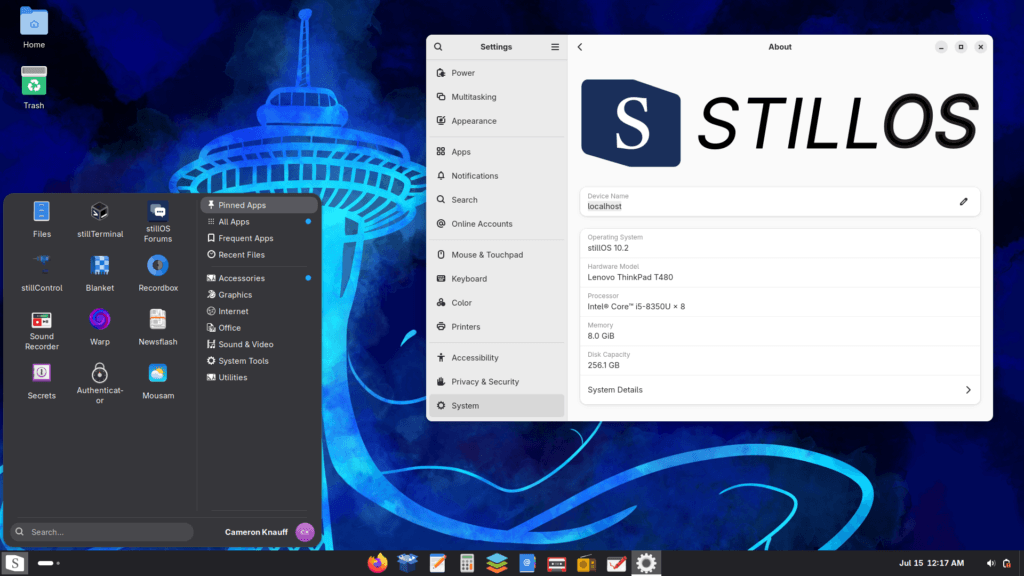Open Appearance settings
This screenshot has width=1024, height=576.
(x=496, y=121)
